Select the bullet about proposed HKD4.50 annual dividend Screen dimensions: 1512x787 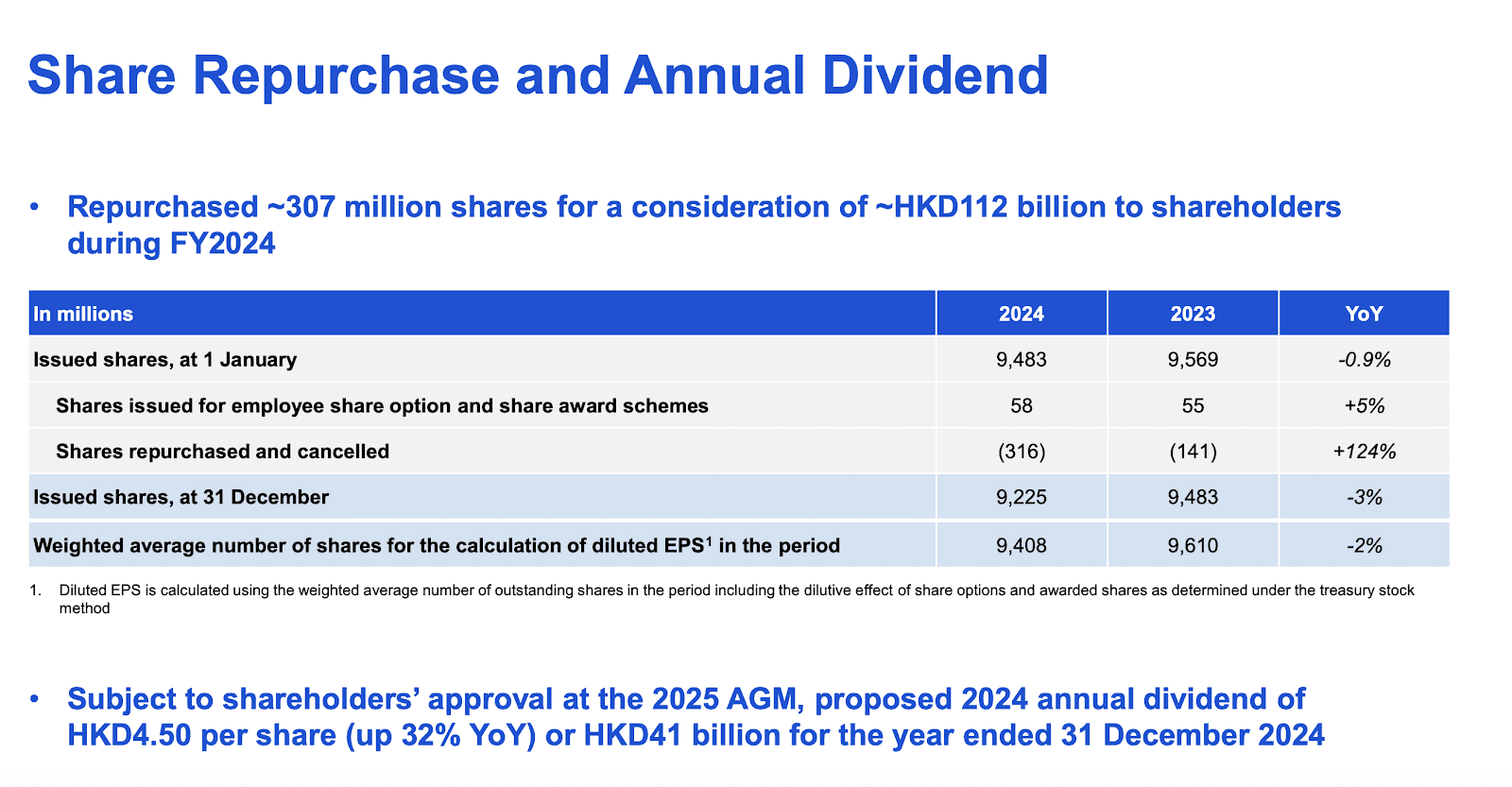pos(696,716)
